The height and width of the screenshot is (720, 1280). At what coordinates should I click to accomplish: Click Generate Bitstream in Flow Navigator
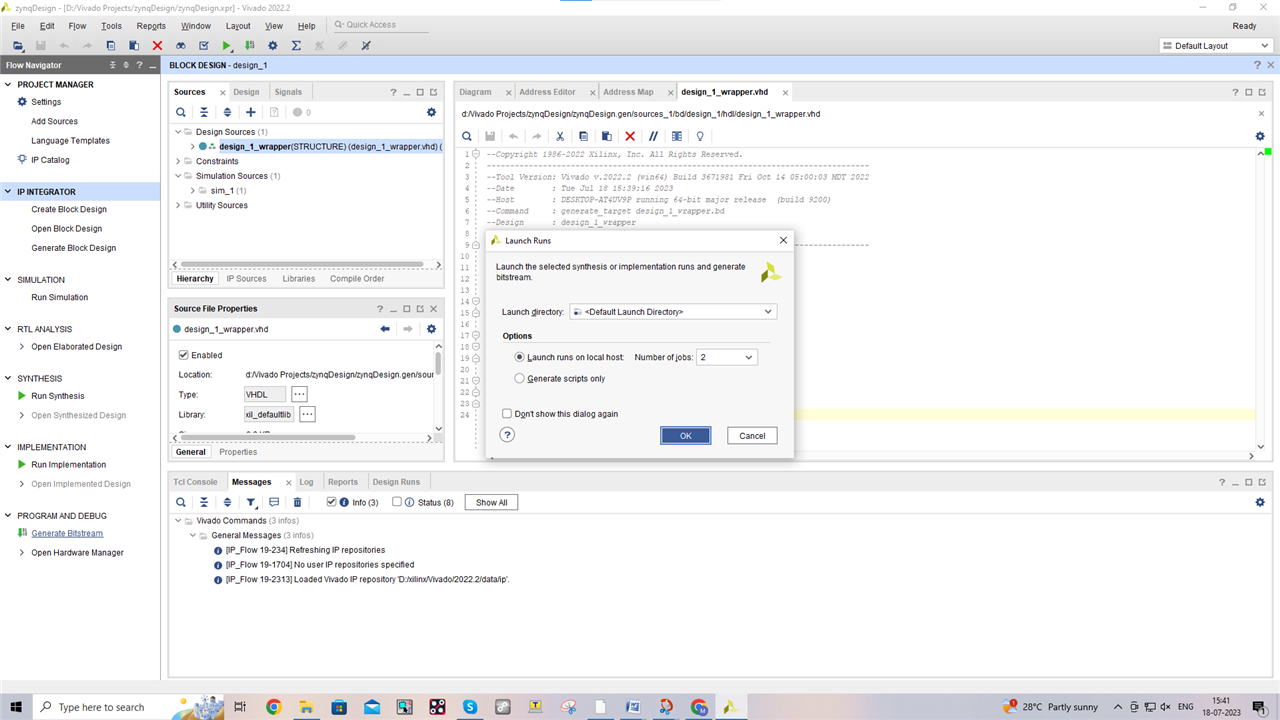[x=67, y=533]
